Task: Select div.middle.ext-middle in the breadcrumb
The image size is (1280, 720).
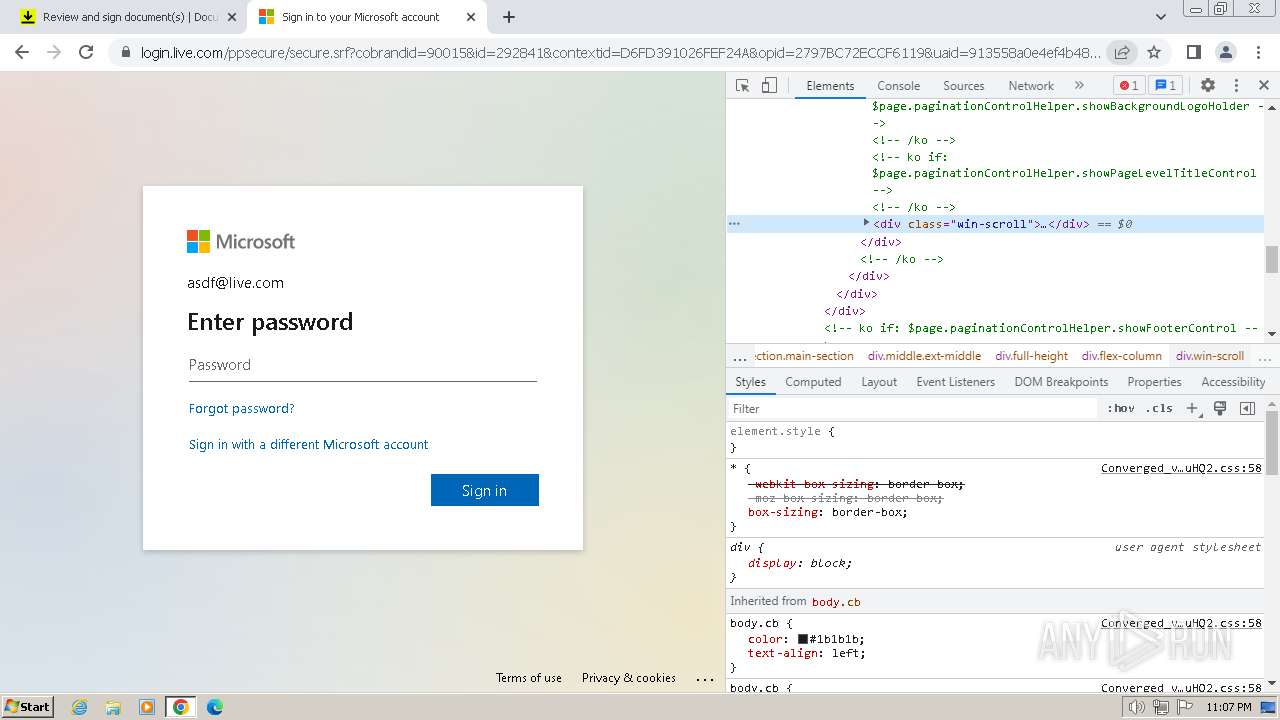Action: pos(925,356)
